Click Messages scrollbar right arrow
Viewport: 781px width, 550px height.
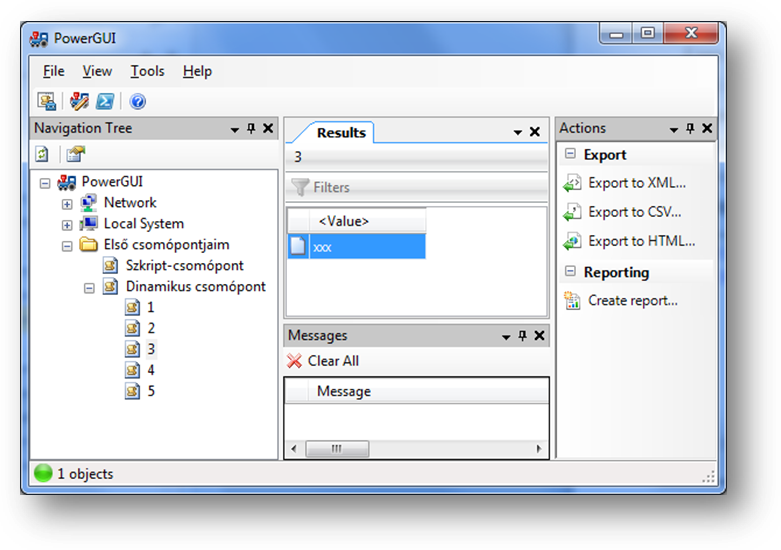click(x=539, y=449)
